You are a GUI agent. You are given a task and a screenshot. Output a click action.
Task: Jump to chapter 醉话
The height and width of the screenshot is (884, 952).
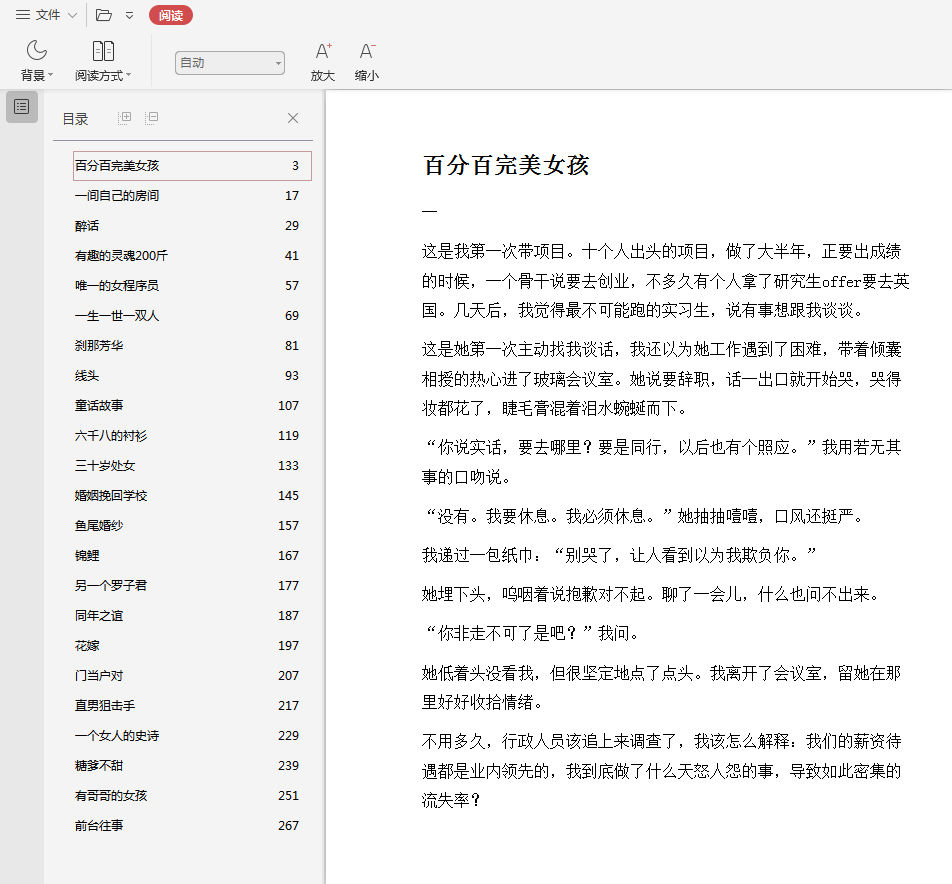coord(87,226)
